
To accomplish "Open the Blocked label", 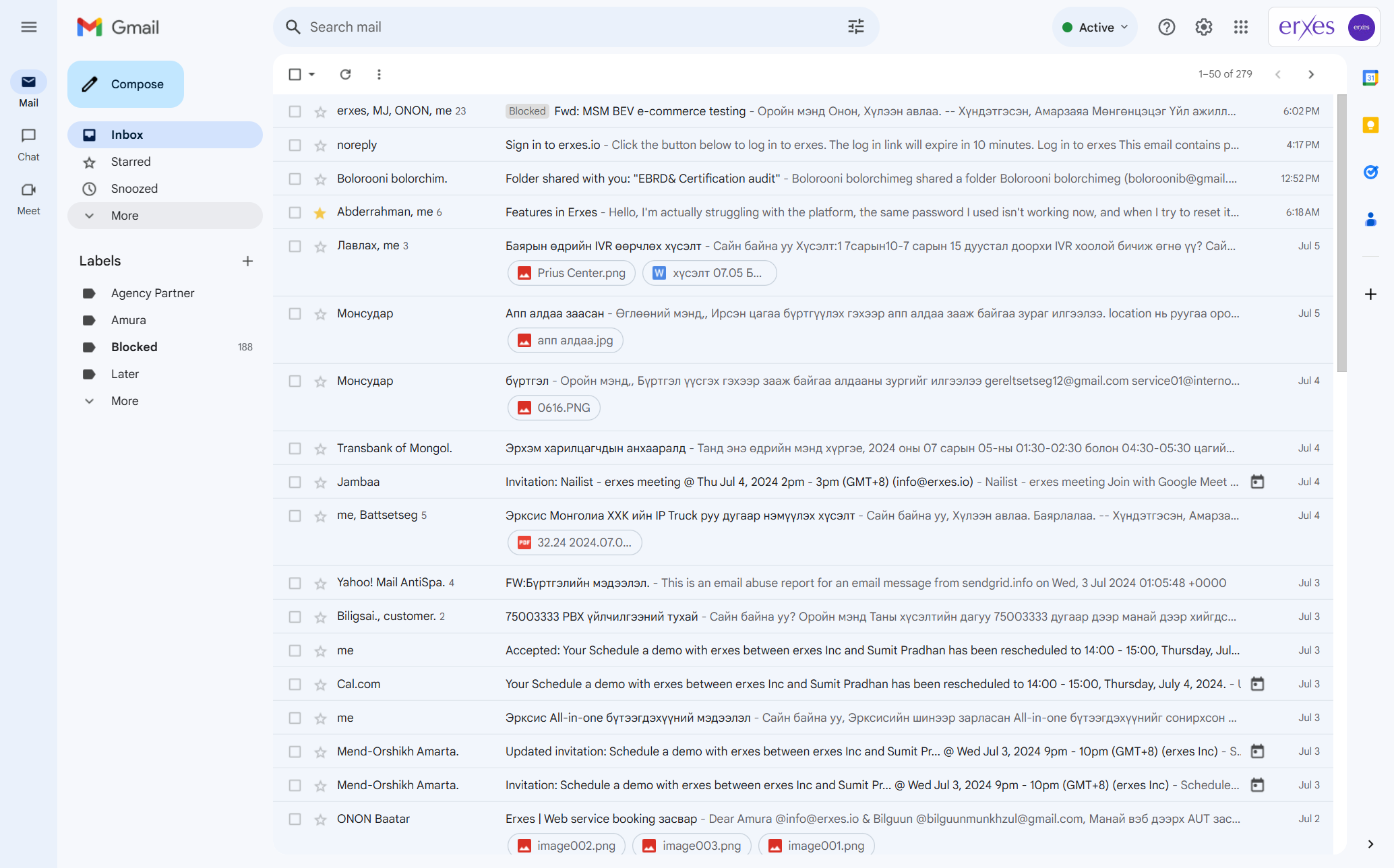I will pos(164,347).
